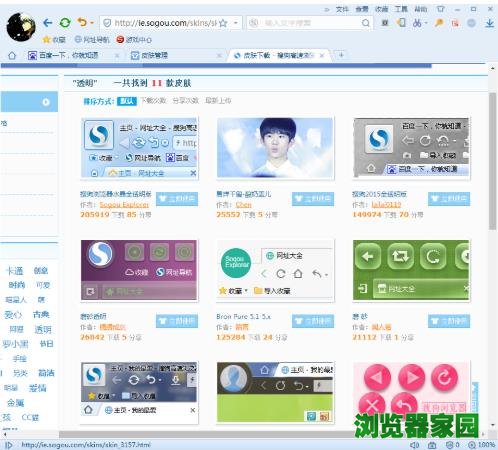
Task: Click the blue sidebar bar with round arrow
Action: point(29,102)
